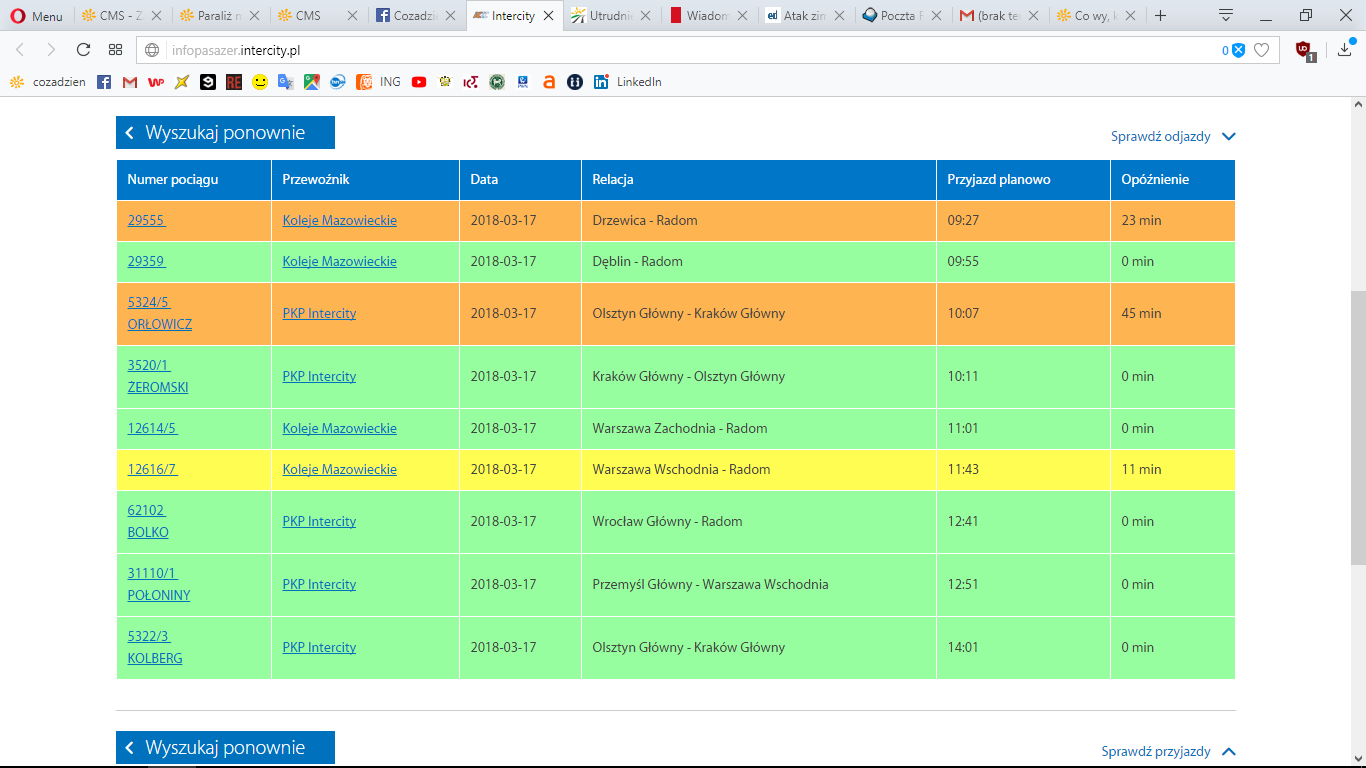This screenshot has height=768, width=1366.
Task: Open the Facebook bookmark icon
Action: tap(104, 82)
